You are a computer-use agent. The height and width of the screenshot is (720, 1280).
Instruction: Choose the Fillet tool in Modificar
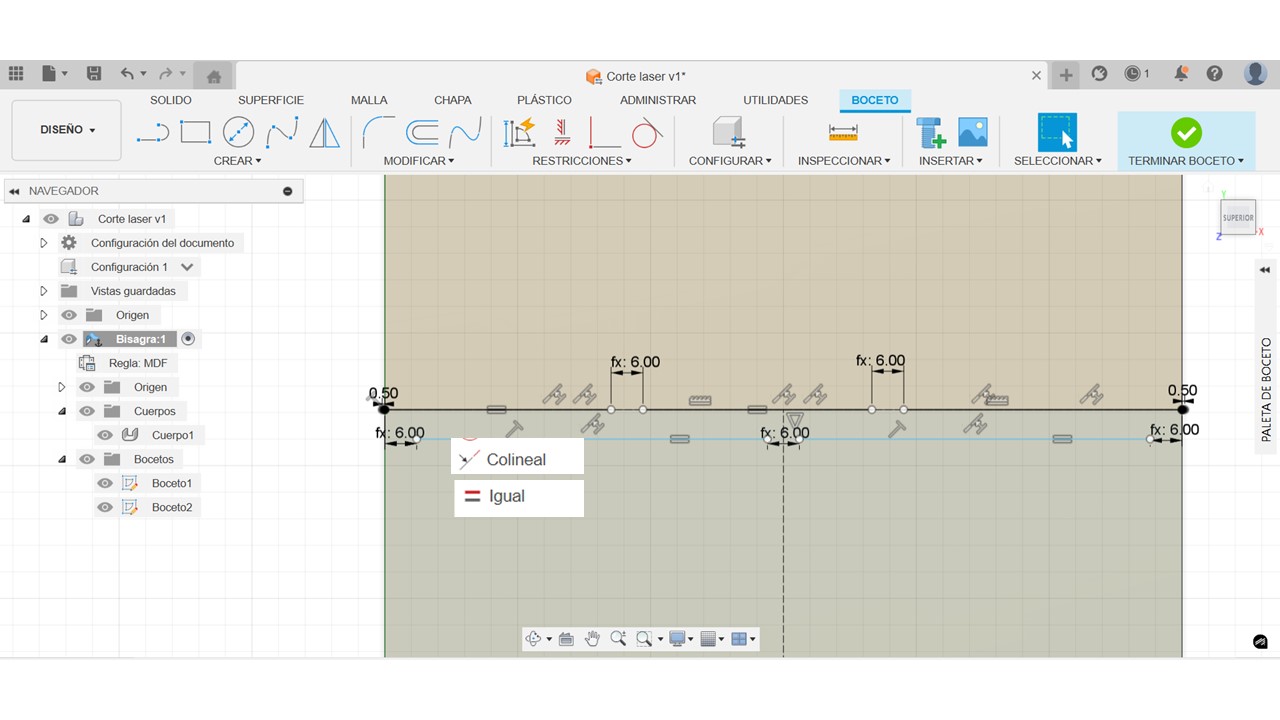click(x=378, y=132)
